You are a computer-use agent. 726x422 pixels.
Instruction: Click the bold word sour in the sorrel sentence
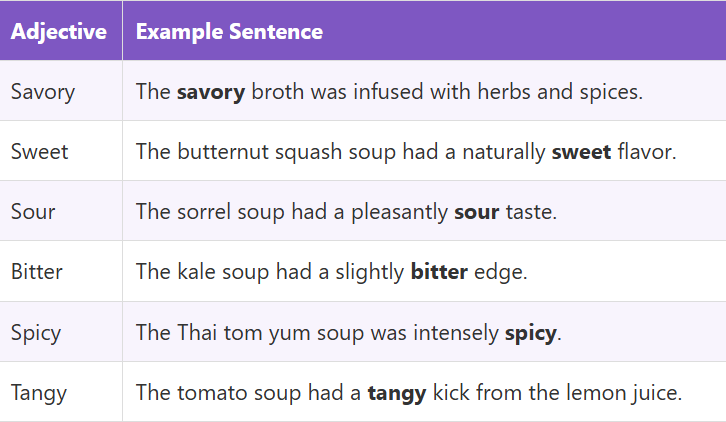[475, 212]
